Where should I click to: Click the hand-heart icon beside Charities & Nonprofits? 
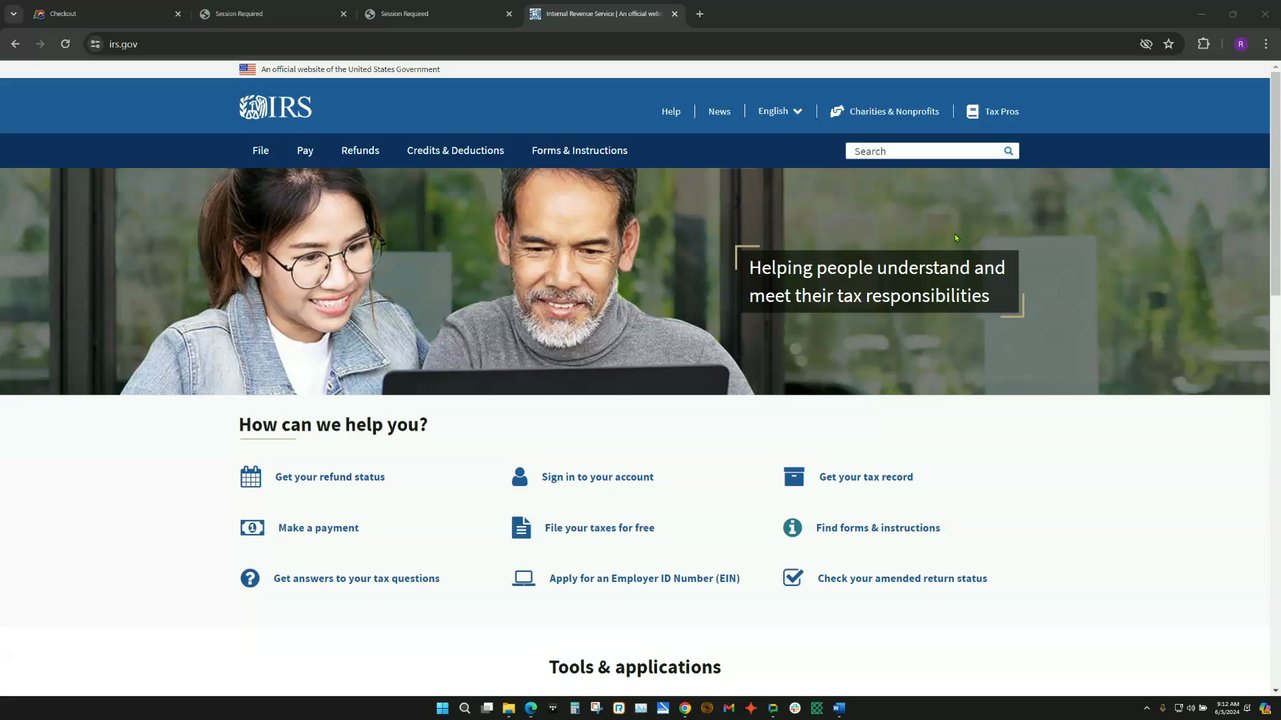coord(837,111)
